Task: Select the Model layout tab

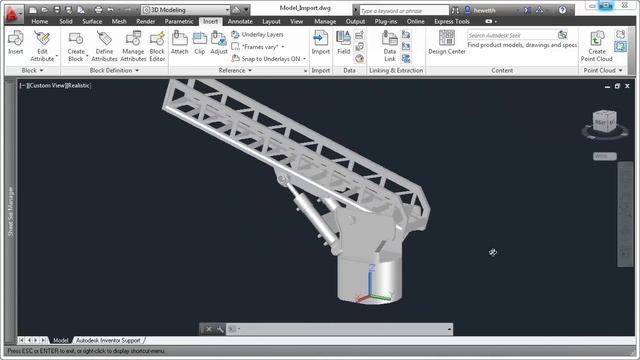Action: pos(61,340)
